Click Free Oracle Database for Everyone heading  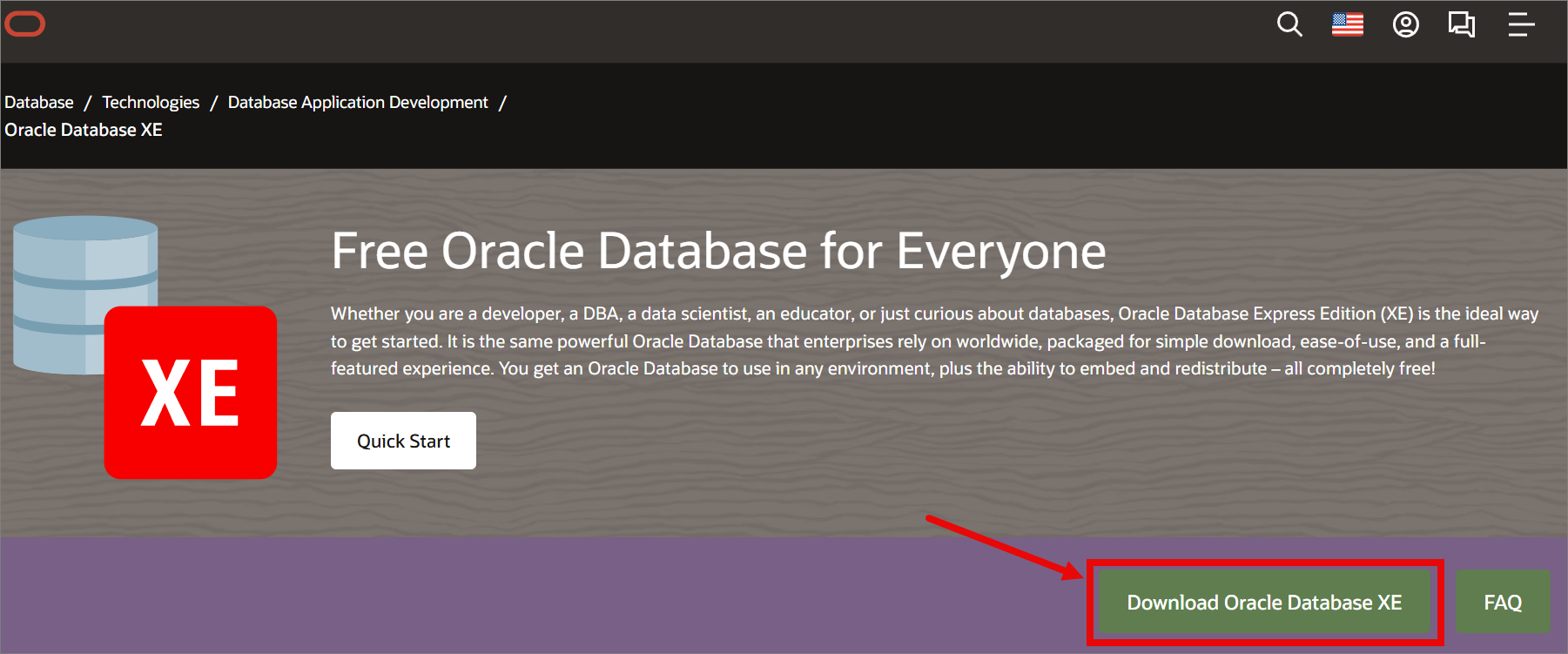(x=718, y=252)
